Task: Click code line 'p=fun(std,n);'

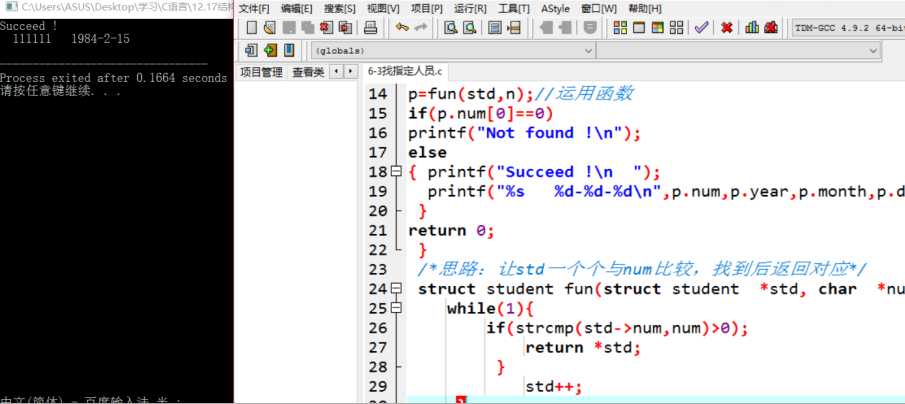Action: pos(471,93)
